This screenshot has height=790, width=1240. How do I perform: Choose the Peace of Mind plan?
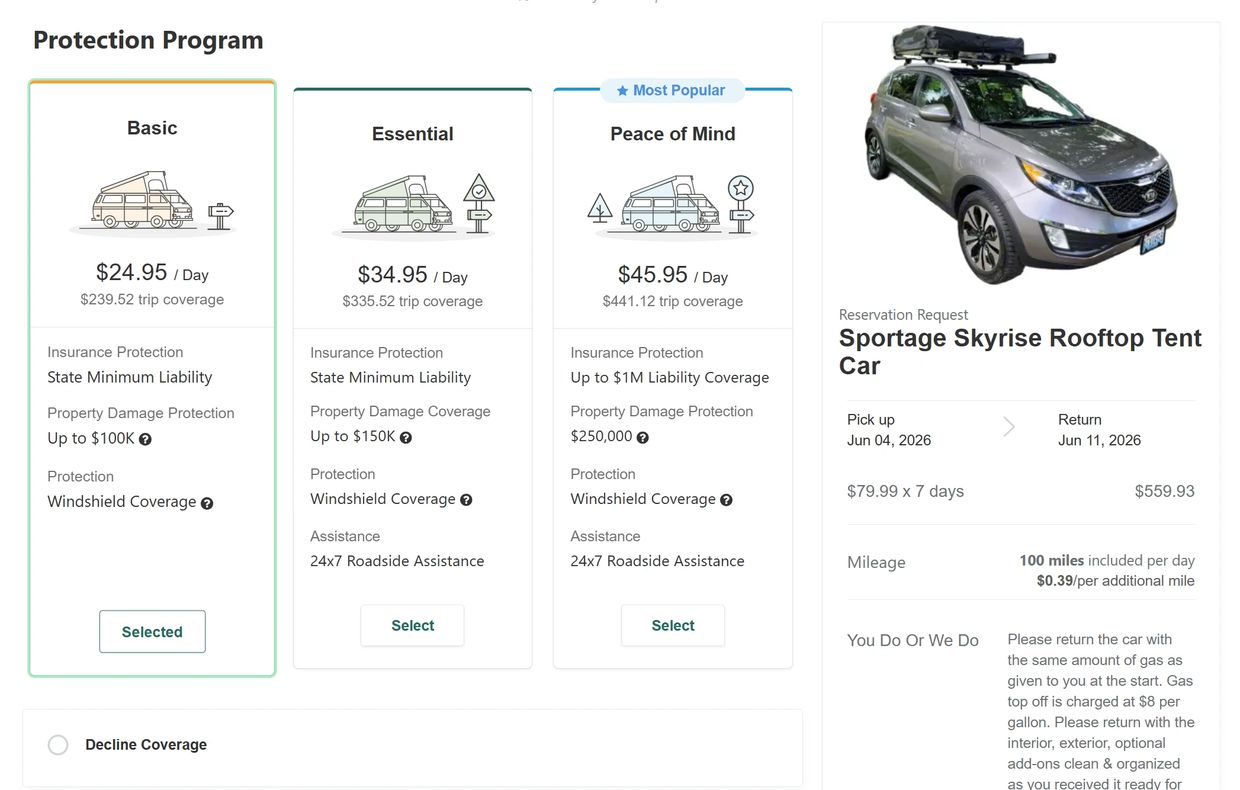(672, 625)
